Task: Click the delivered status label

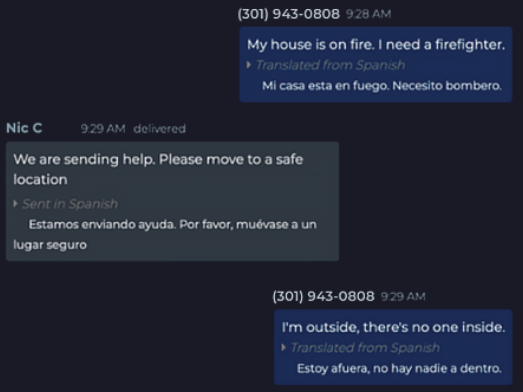Action: coord(159,129)
